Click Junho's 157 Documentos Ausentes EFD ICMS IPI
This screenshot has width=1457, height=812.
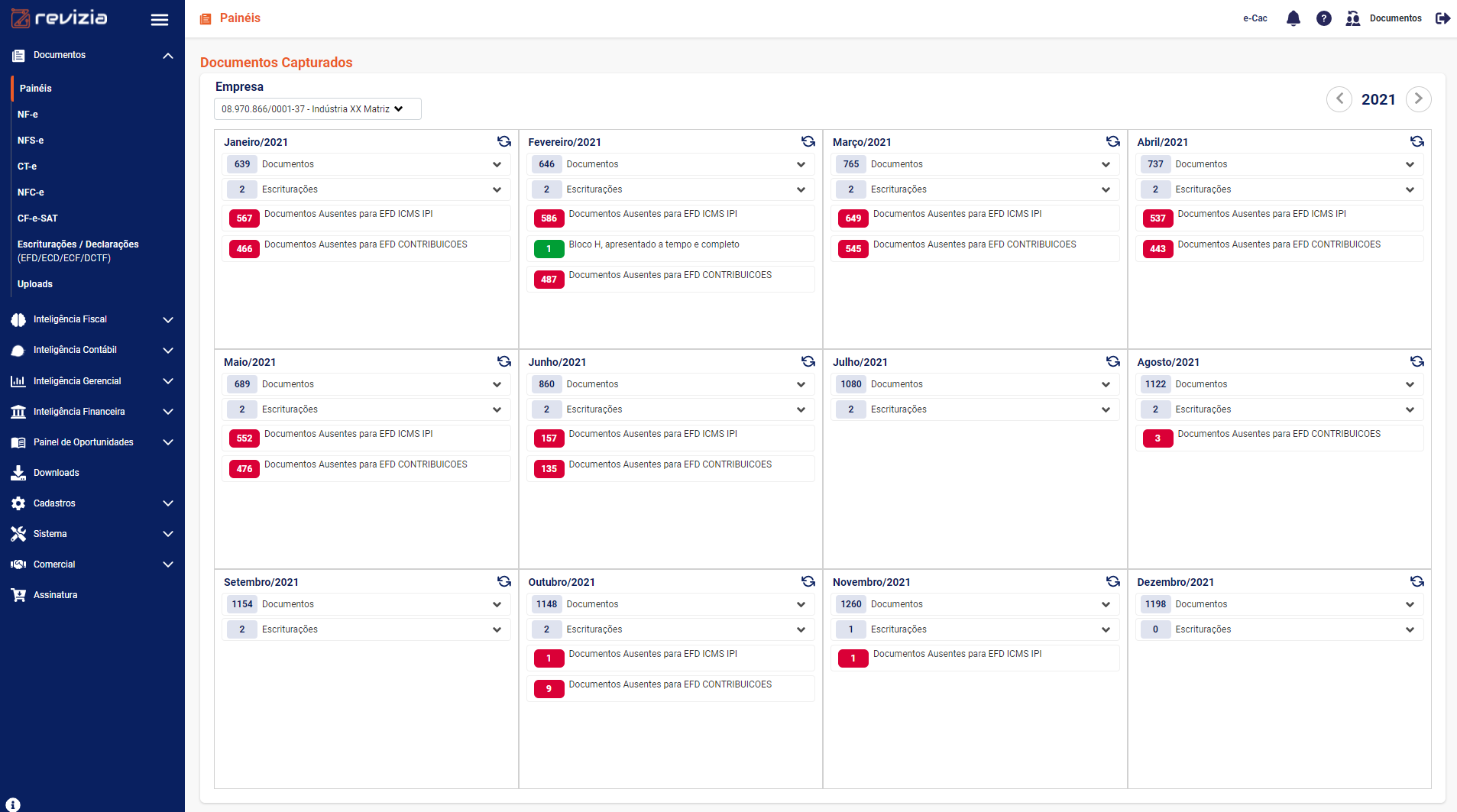click(671, 438)
